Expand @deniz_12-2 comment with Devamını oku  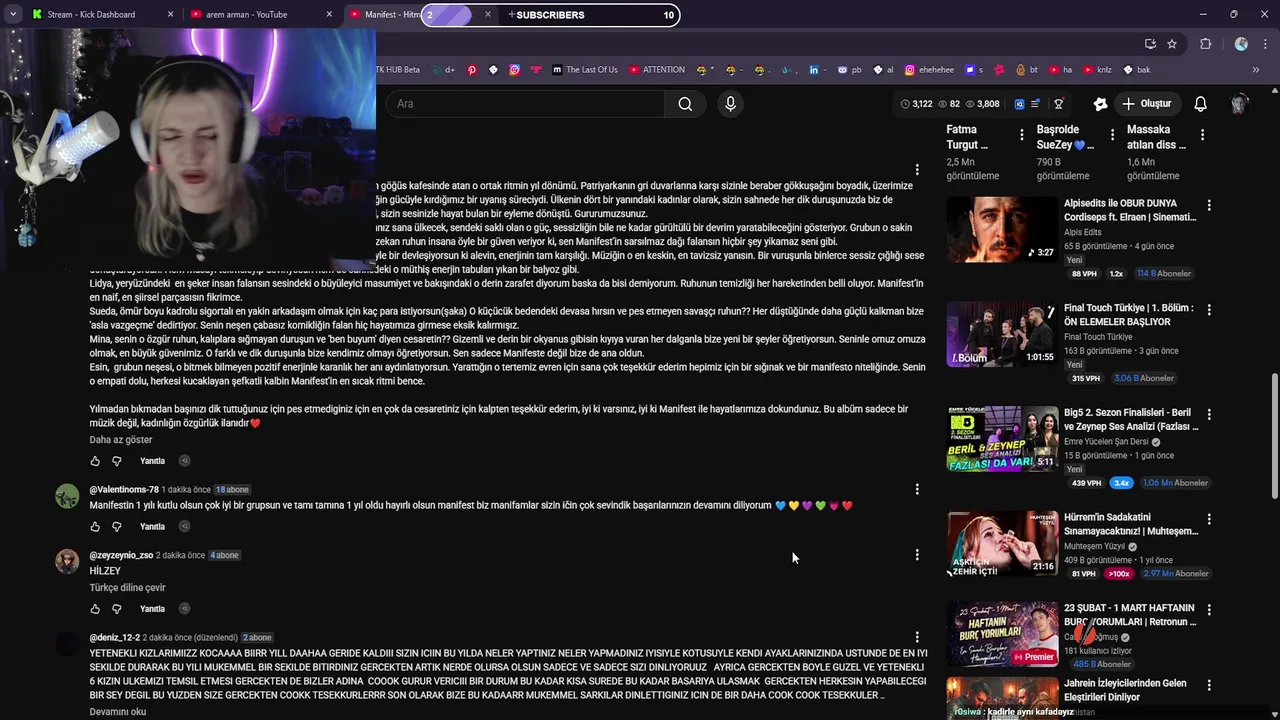pos(118,712)
